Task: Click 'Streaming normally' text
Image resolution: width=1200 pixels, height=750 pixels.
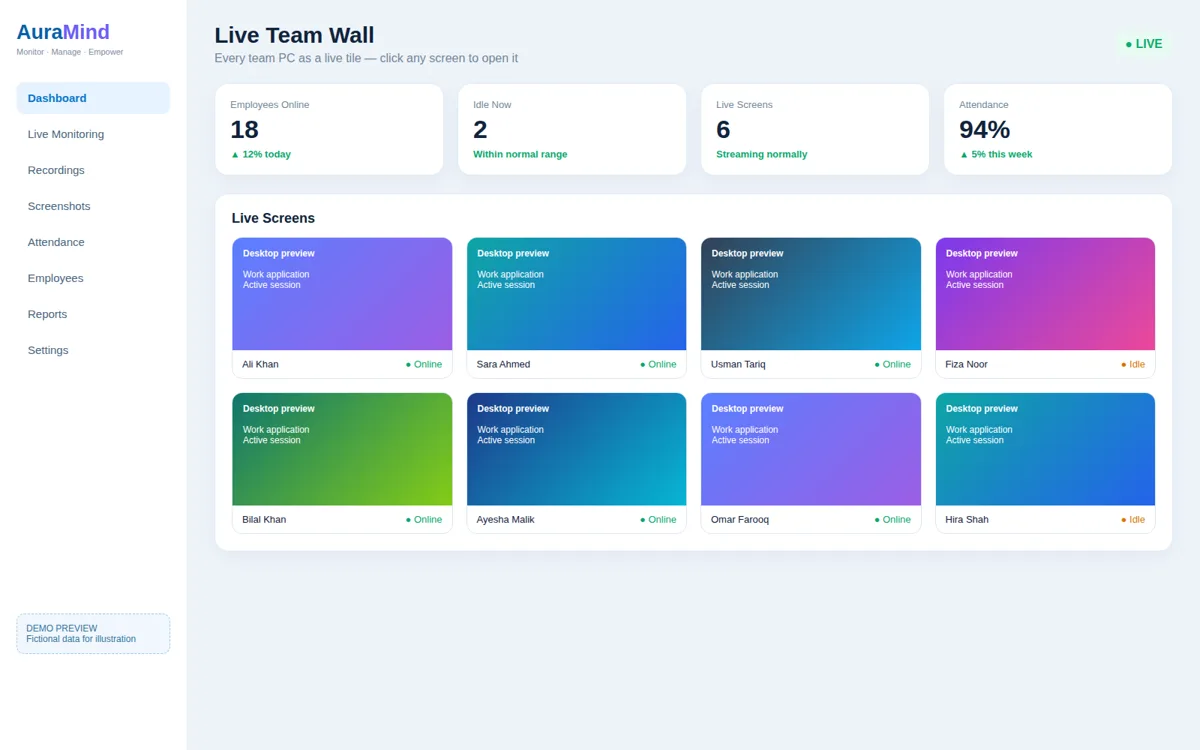Action: pyautogui.click(x=761, y=154)
